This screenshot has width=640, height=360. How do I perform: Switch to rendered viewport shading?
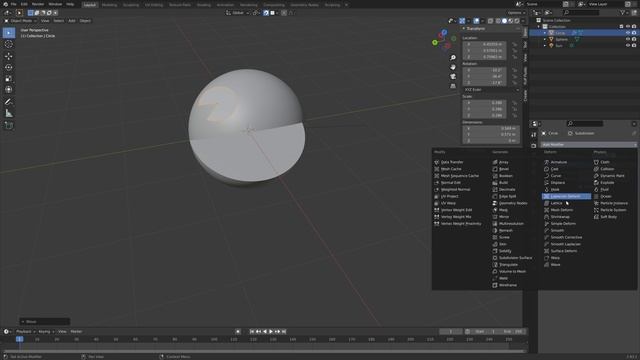517,20
